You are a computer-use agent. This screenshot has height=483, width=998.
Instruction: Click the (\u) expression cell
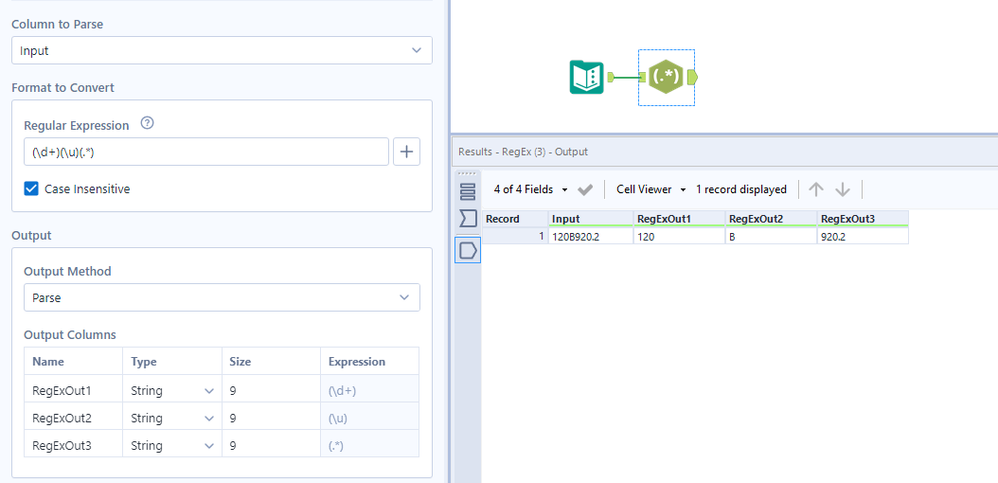(370, 418)
